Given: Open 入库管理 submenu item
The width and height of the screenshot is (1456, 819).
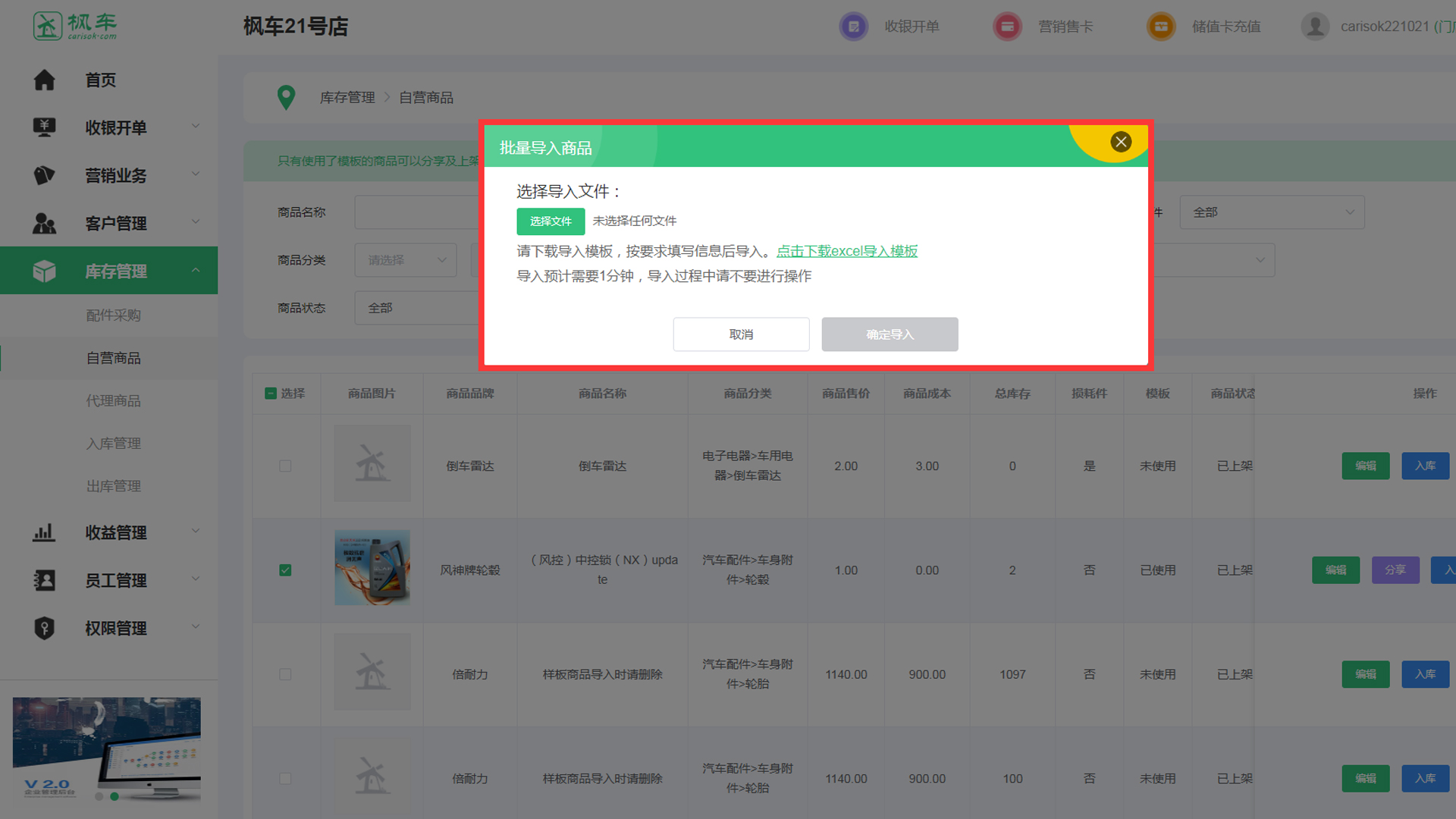Looking at the screenshot, I should click(x=114, y=444).
